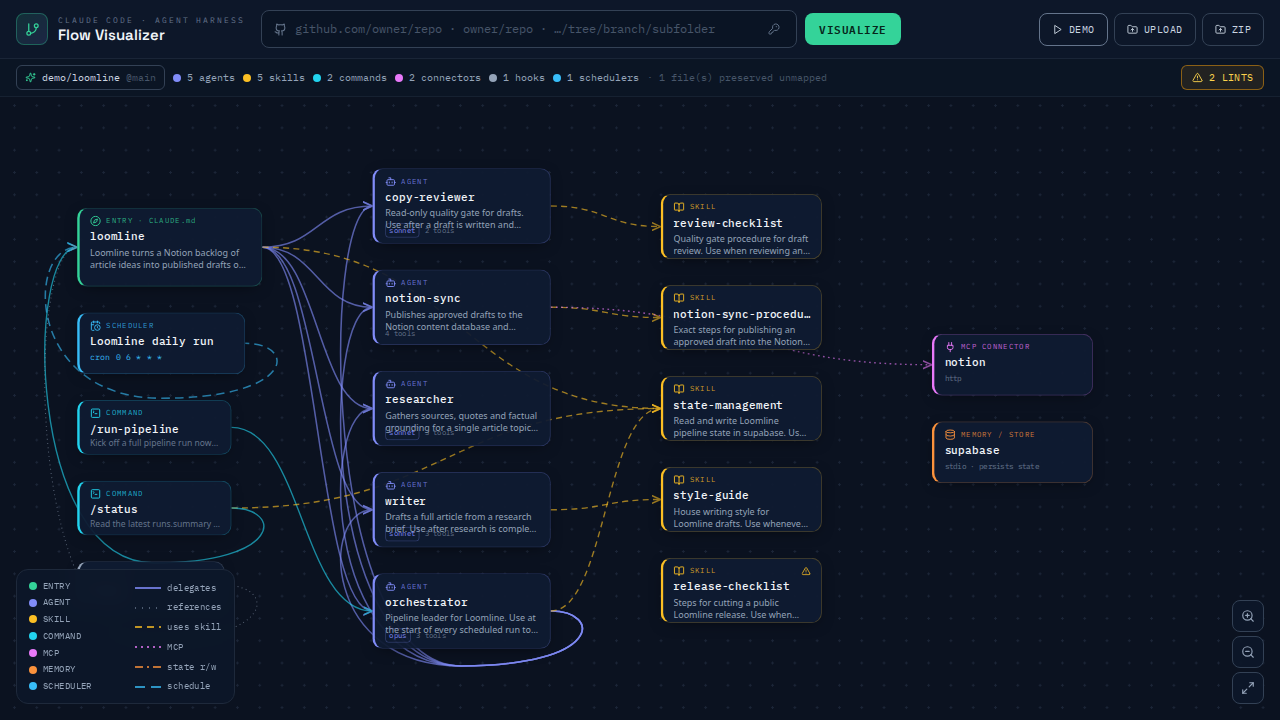Click the demo/loomline @main repo chip
Screen dimensions: 1280x720
point(90,78)
